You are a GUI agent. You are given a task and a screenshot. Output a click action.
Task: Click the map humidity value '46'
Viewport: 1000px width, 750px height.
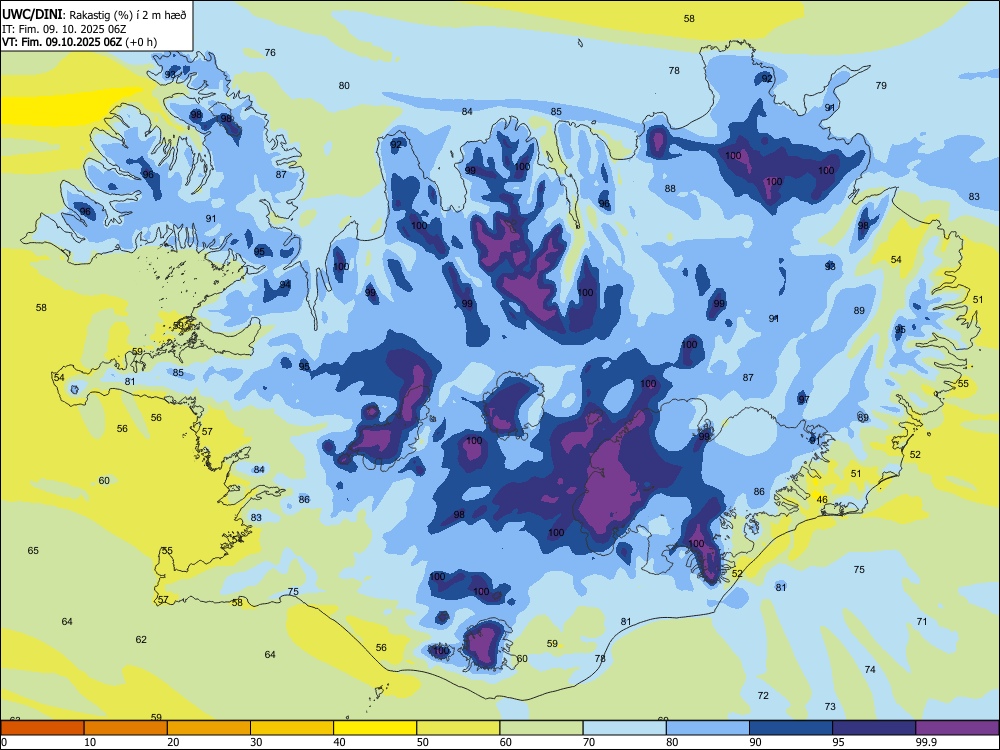coord(822,500)
